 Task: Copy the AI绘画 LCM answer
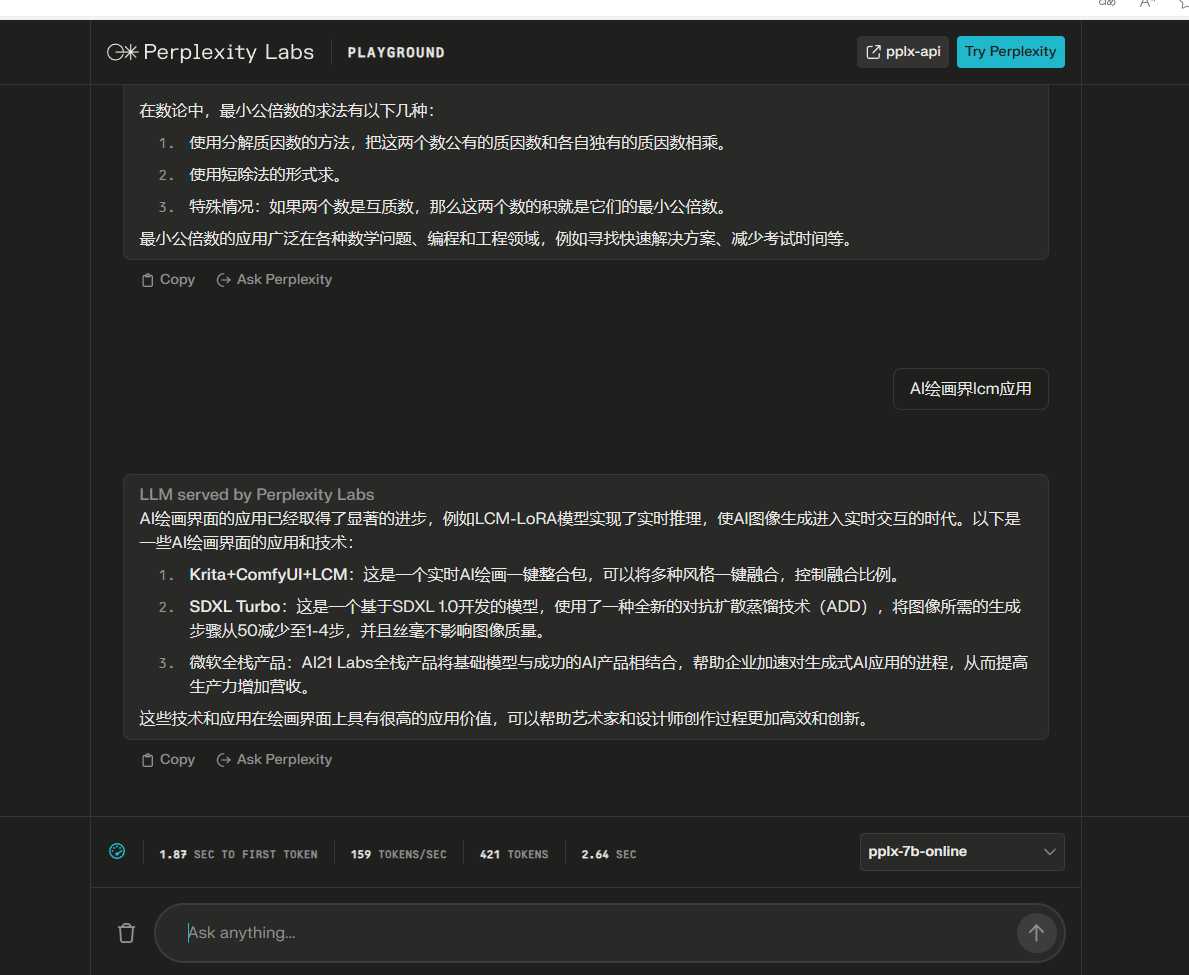pyautogui.click(x=168, y=760)
